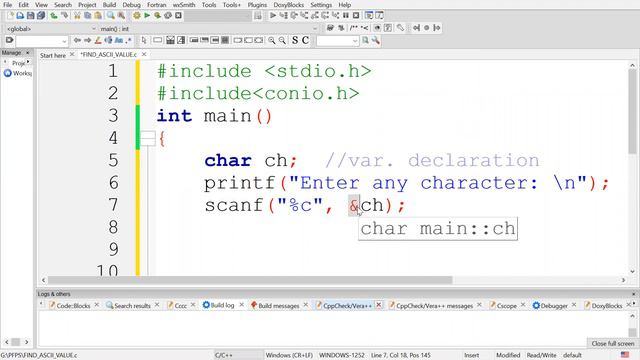Open the Settings menu

321,5
